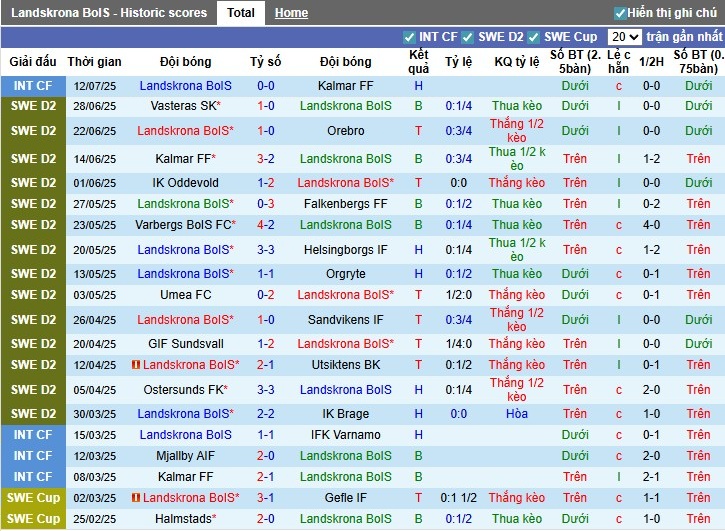Click red card icon on 02/03/25 row
Viewport: 725px width, 531px height.
[x=135, y=498]
